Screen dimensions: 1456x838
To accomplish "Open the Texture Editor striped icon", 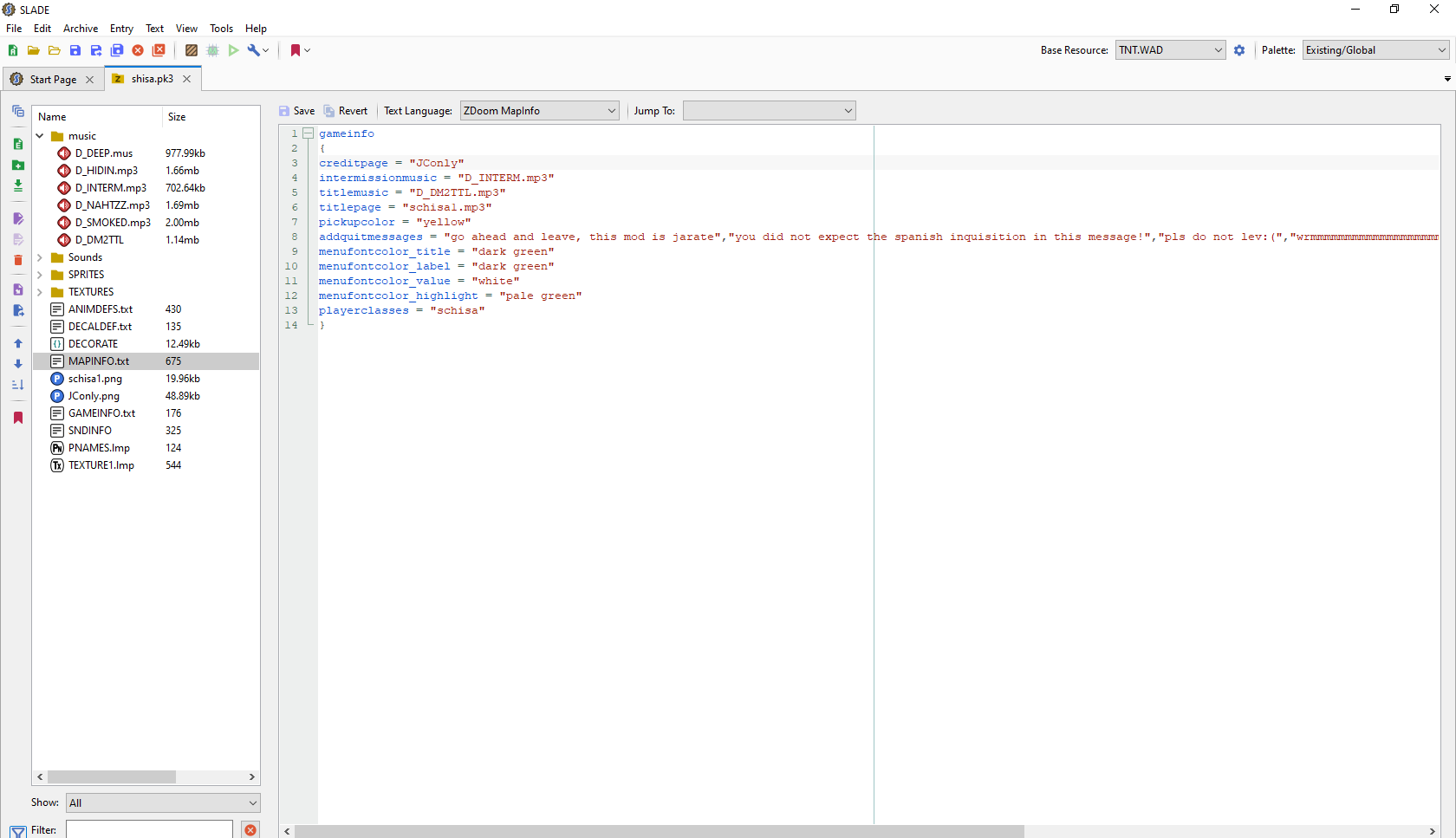I will [x=192, y=50].
